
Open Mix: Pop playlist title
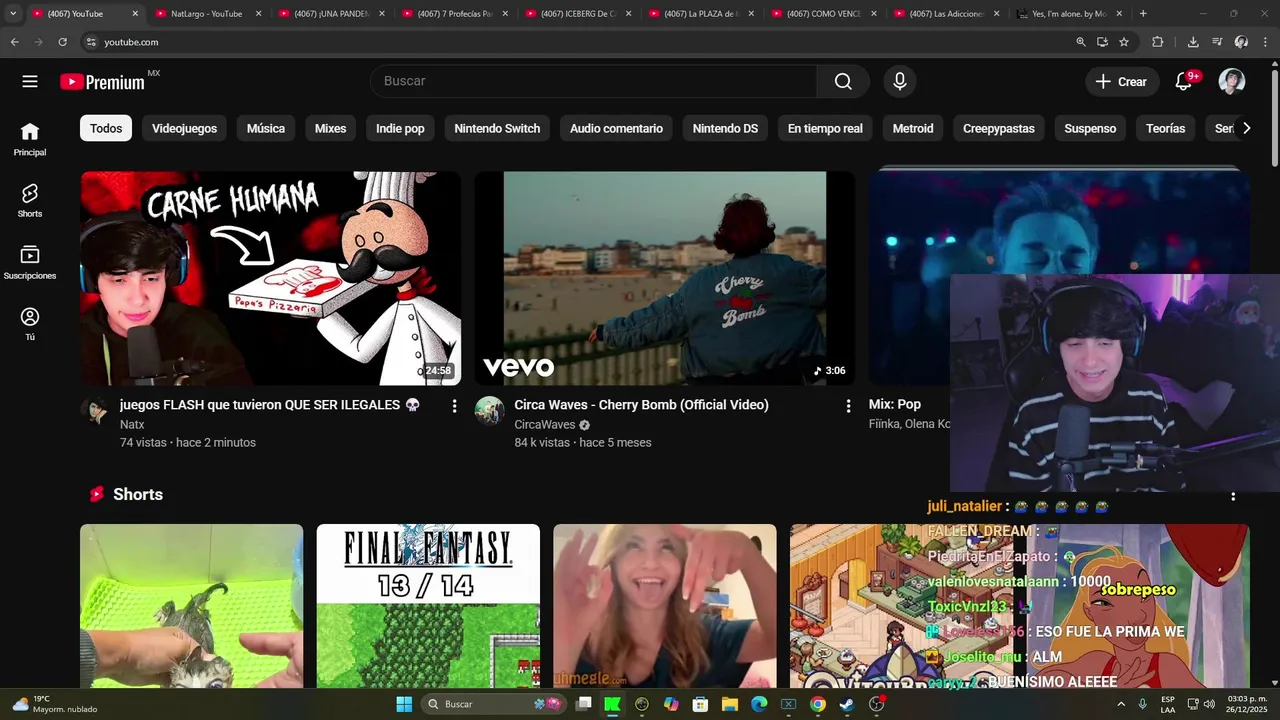(x=895, y=404)
